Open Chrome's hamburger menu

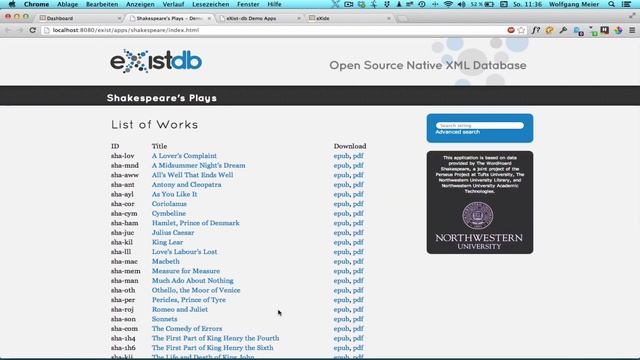632,30
